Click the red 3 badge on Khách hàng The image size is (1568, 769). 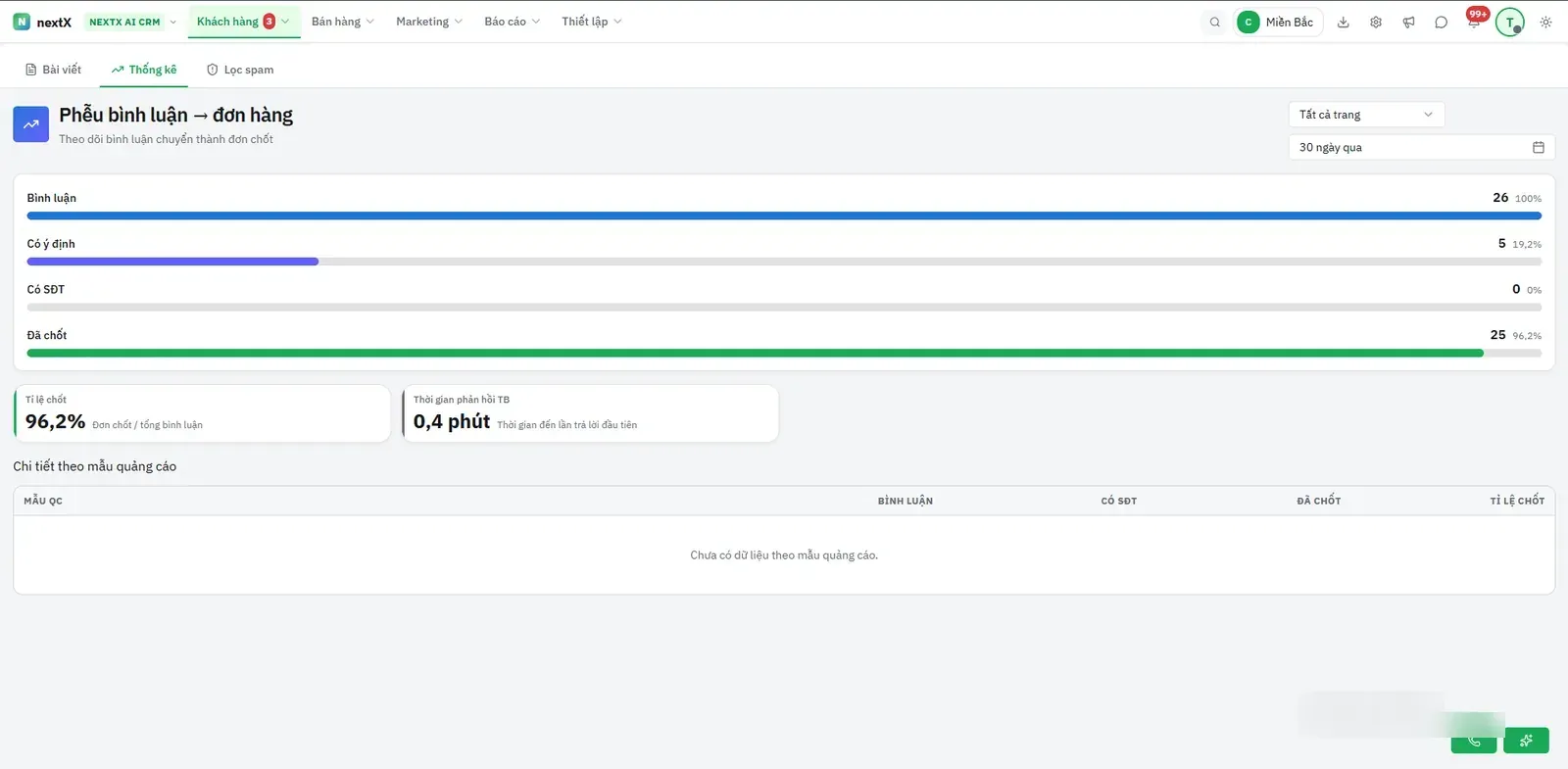click(269, 22)
